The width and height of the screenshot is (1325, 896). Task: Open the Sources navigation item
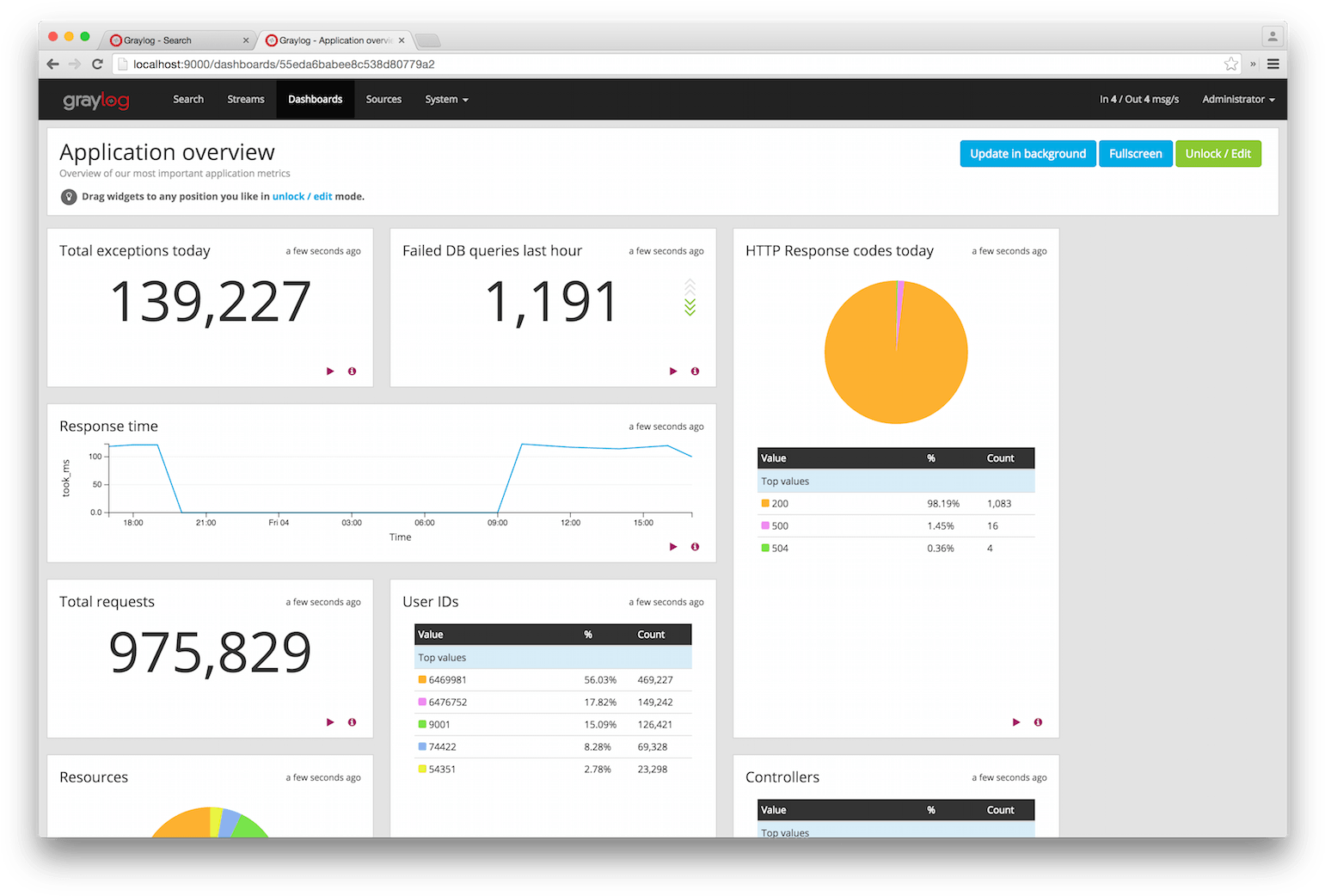click(383, 100)
